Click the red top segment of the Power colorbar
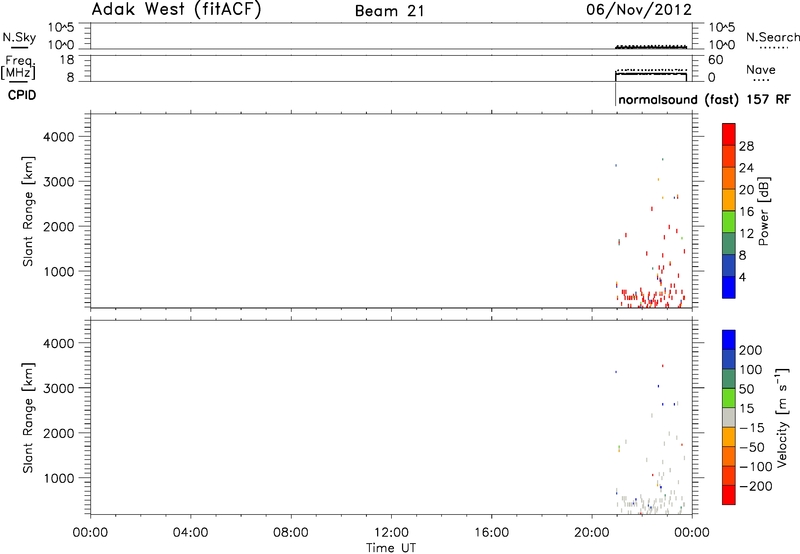This screenshot has height=554, width=800. pyautogui.click(x=729, y=134)
